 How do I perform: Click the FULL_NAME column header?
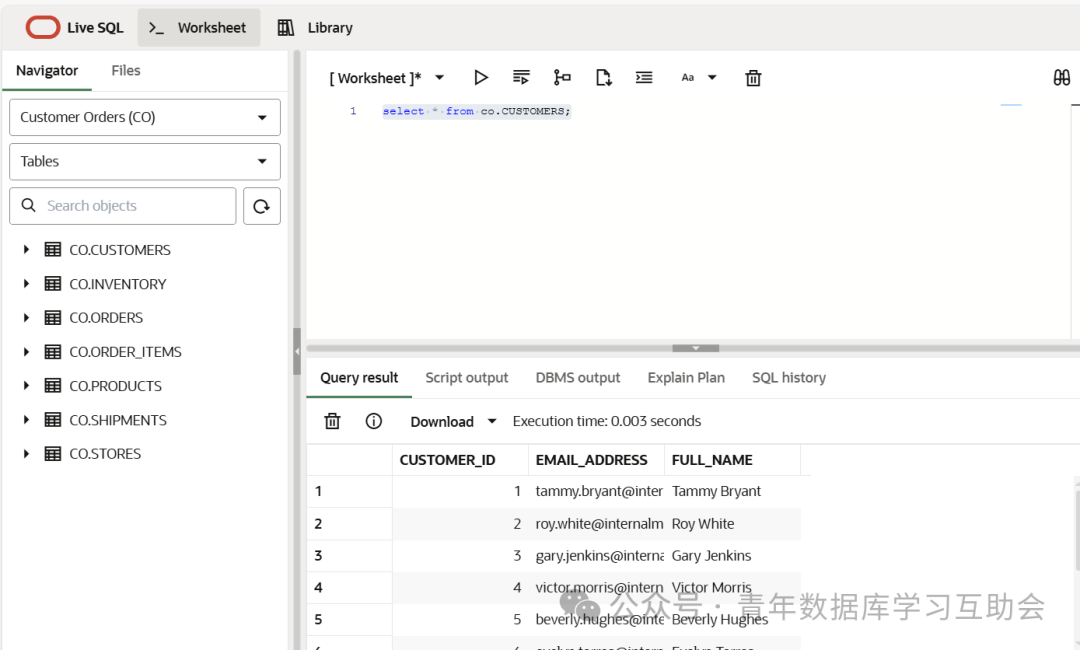click(x=732, y=460)
